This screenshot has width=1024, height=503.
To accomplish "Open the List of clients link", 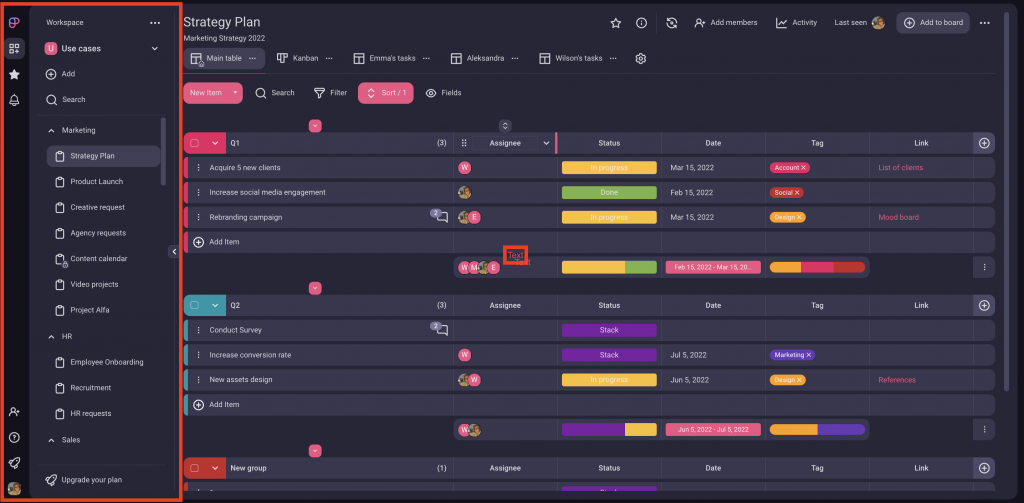I will point(900,168).
